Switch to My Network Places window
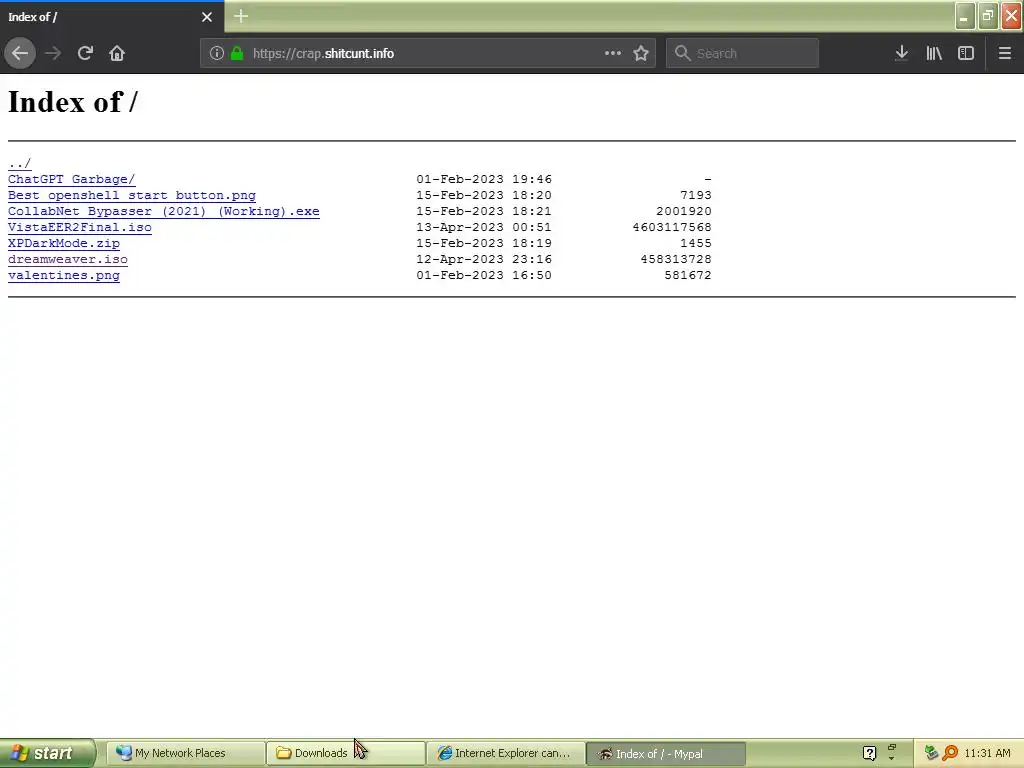This screenshot has width=1024, height=768. click(185, 753)
